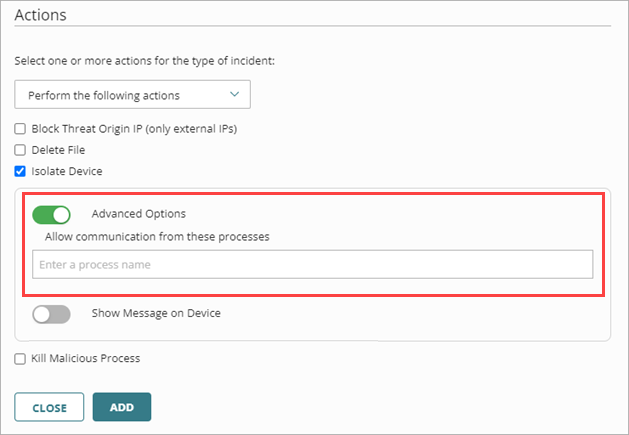Click the 'Advanced Options' label text
Image resolution: width=629 pixels, height=435 pixels.
[x=138, y=214]
